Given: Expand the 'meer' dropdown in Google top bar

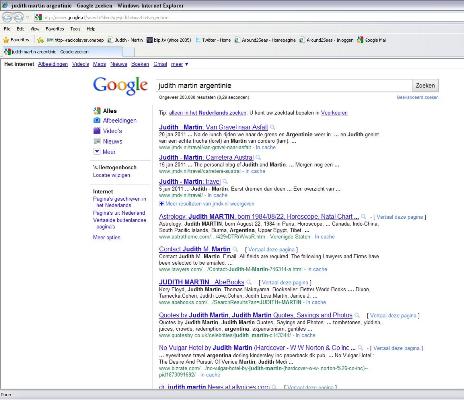Looking at the screenshot, I should [179, 64].
